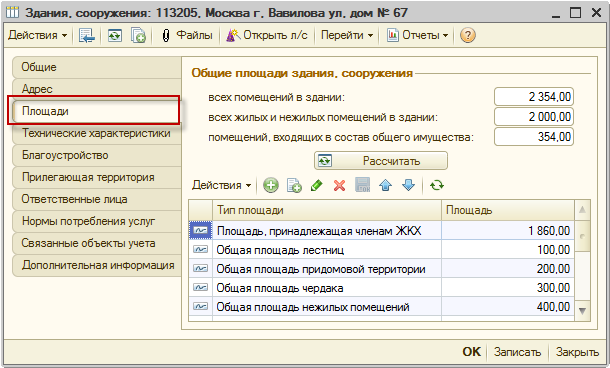The image size is (610, 368).
Task: Click the table refresh green arrows icon
Action: pyautogui.click(x=437, y=185)
